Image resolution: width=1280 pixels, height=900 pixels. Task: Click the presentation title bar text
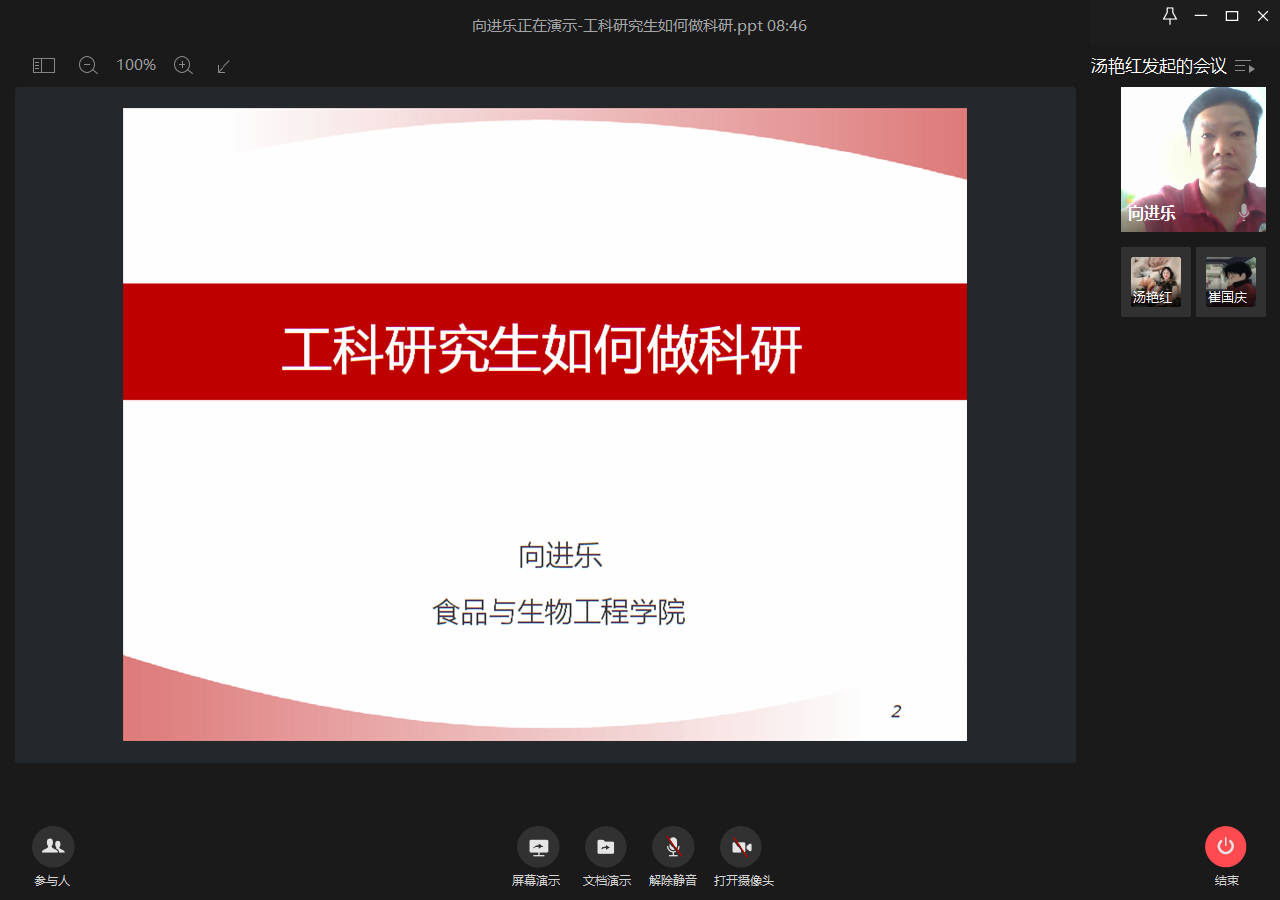pos(640,26)
